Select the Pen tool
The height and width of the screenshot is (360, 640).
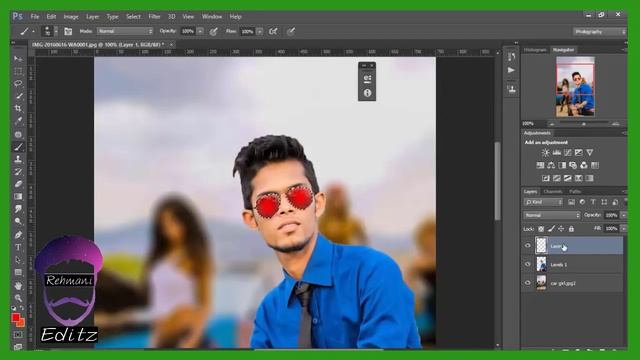tap(18, 235)
